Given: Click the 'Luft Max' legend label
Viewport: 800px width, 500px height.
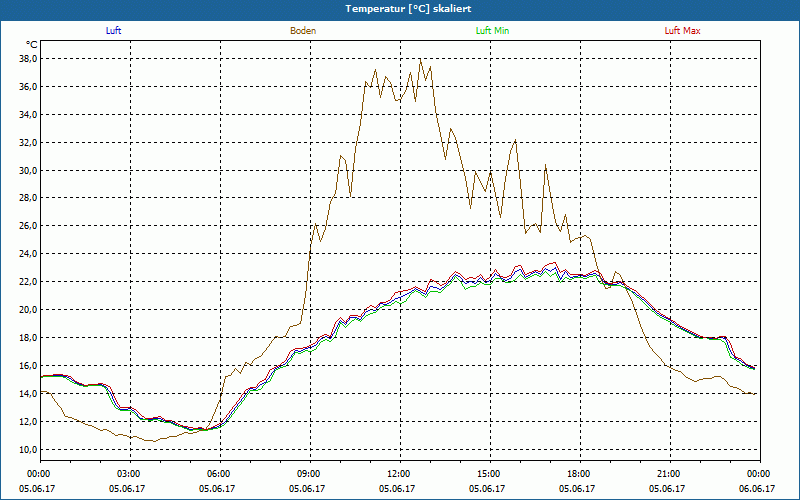Looking at the screenshot, I should (x=683, y=31).
